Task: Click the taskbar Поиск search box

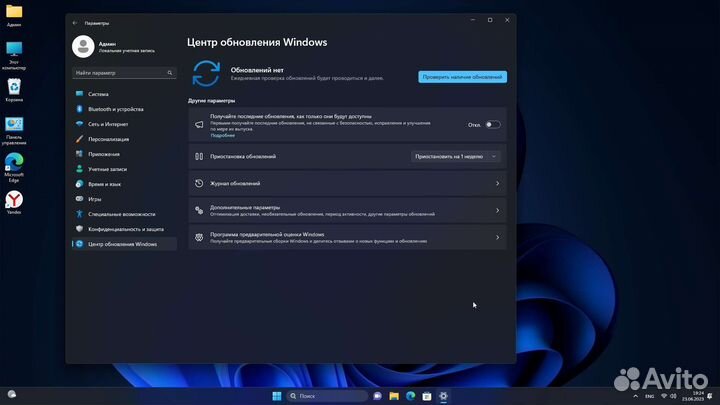Action: coord(327,396)
